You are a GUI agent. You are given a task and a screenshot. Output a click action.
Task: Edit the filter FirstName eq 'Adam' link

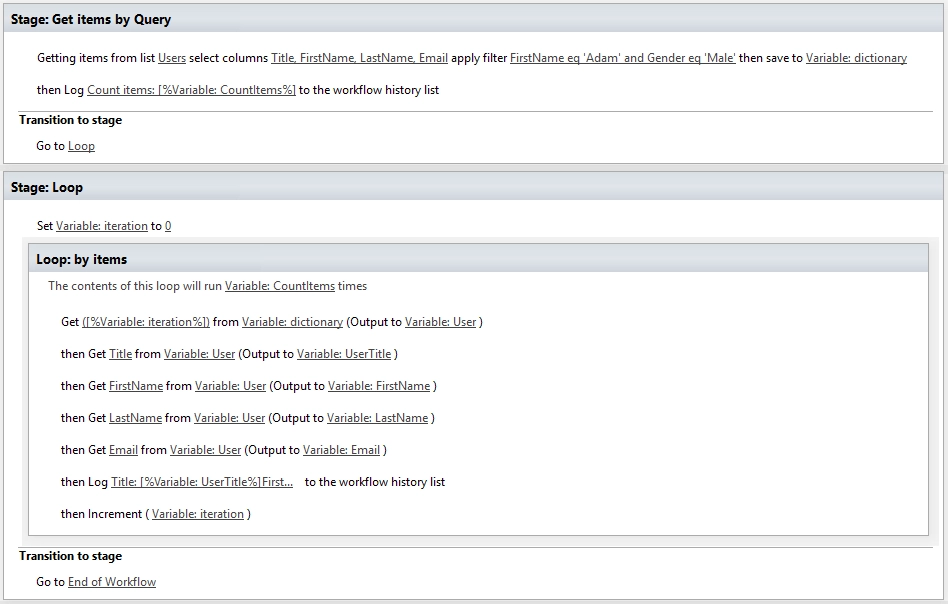tap(623, 58)
